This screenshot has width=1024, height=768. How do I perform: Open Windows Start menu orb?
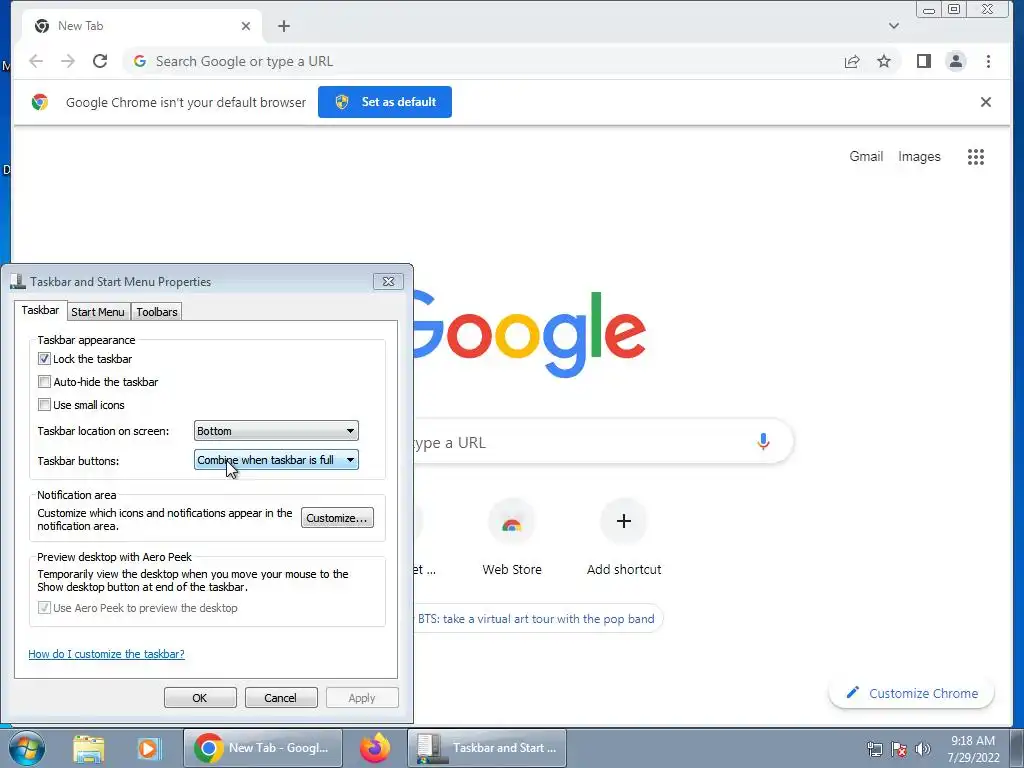tap(27, 748)
